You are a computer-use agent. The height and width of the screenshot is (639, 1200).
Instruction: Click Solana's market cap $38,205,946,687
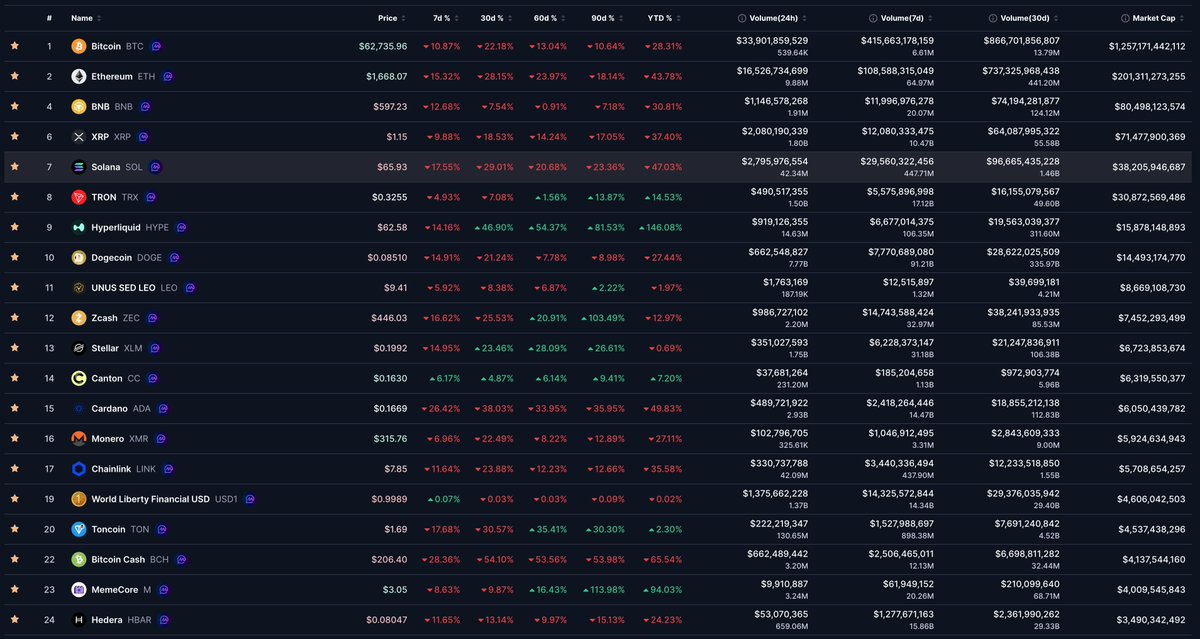(x=1147, y=167)
